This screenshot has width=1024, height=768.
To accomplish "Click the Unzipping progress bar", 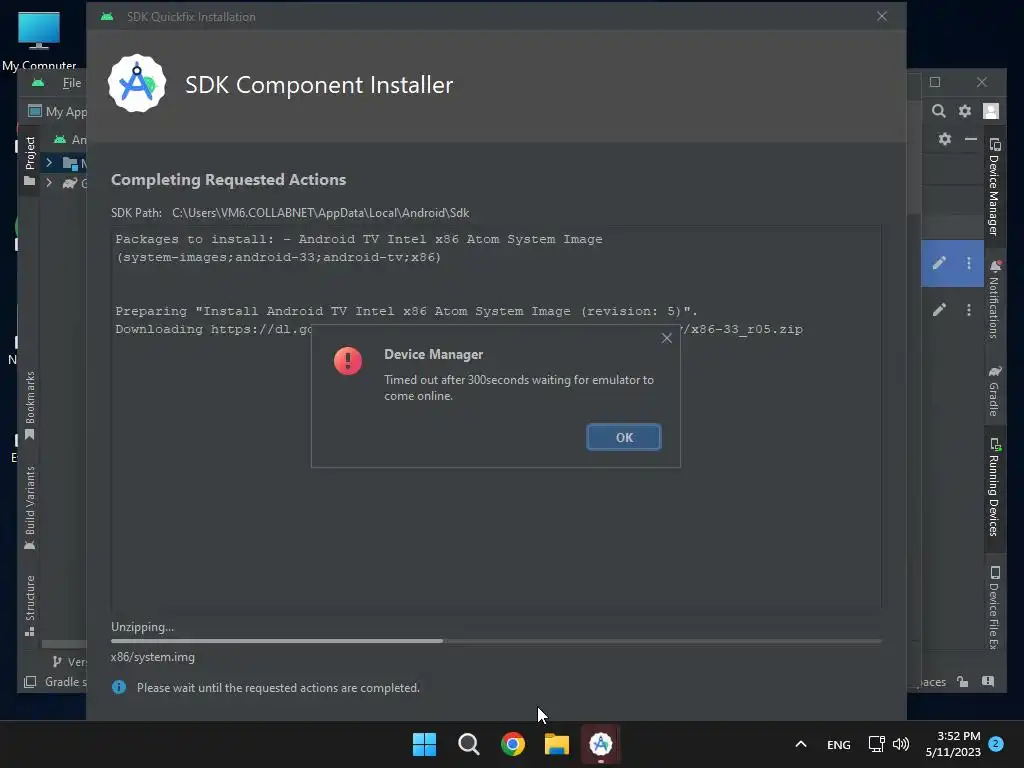I will (496, 641).
